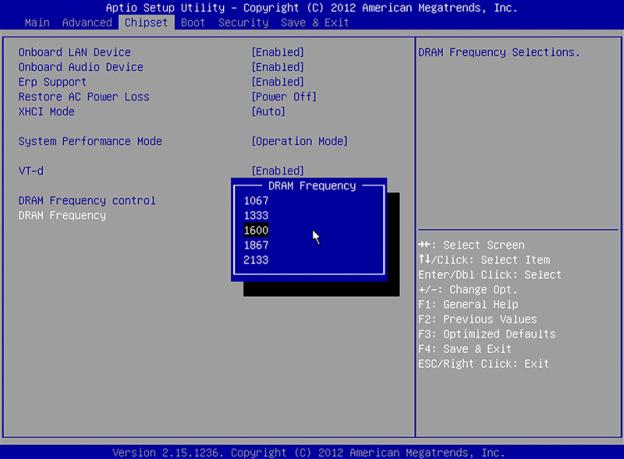Click the Aptio Setup Utility title
Screen dimensions: 624x459
click(x=312, y=8)
